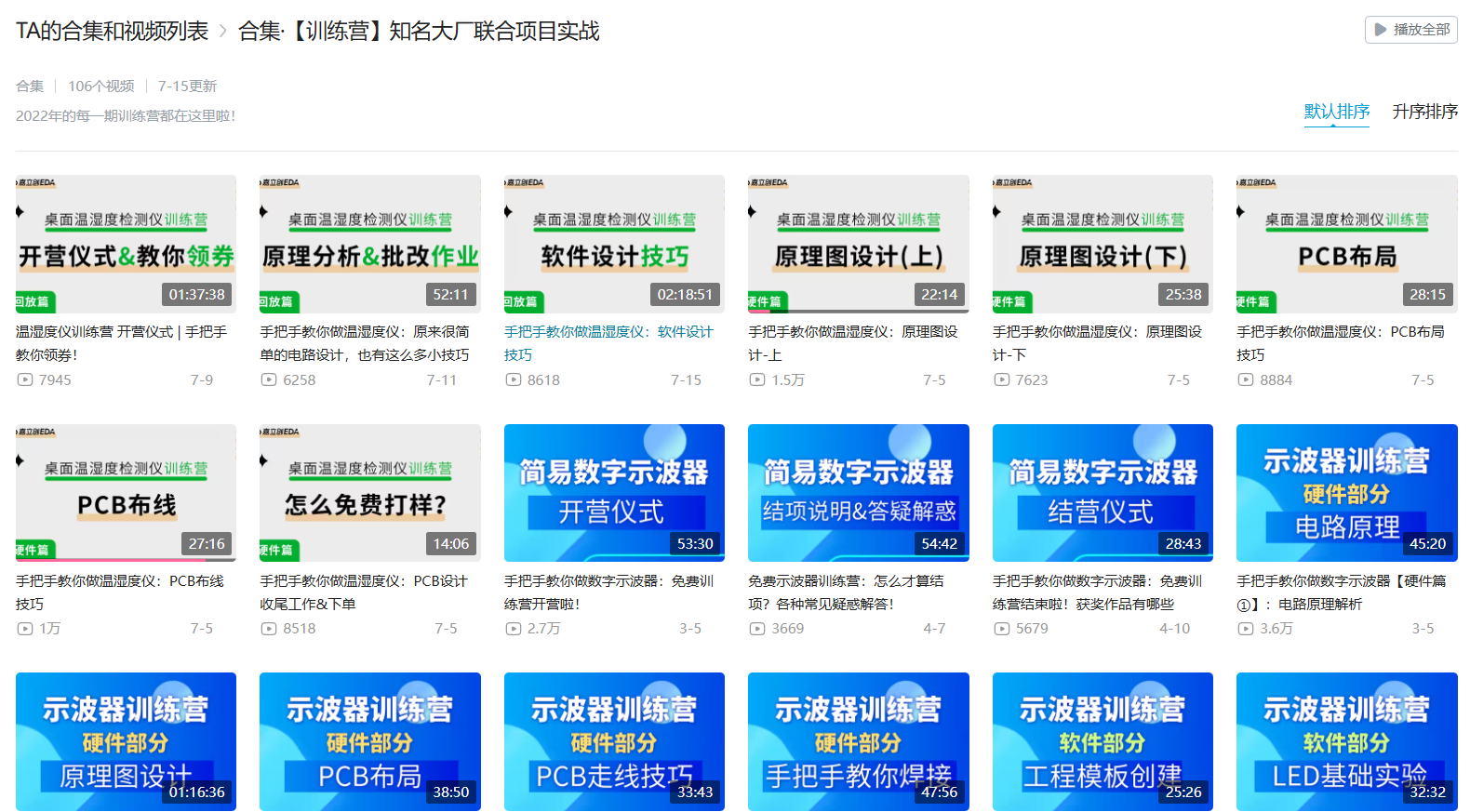Click the play-count icon beside 3.6万
This screenshot has height=812, width=1470.
1246,629
